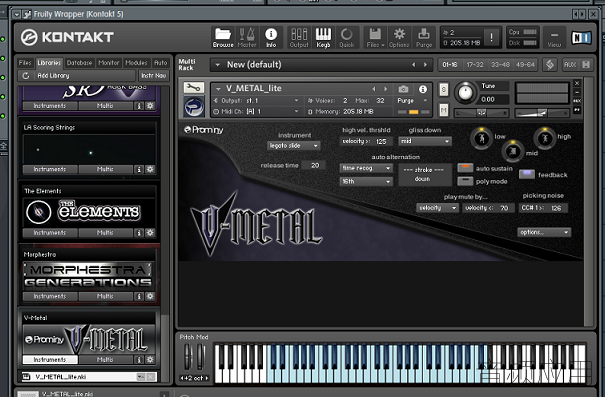
Task: Open info for Morphestra library
Action: (139, 296)
